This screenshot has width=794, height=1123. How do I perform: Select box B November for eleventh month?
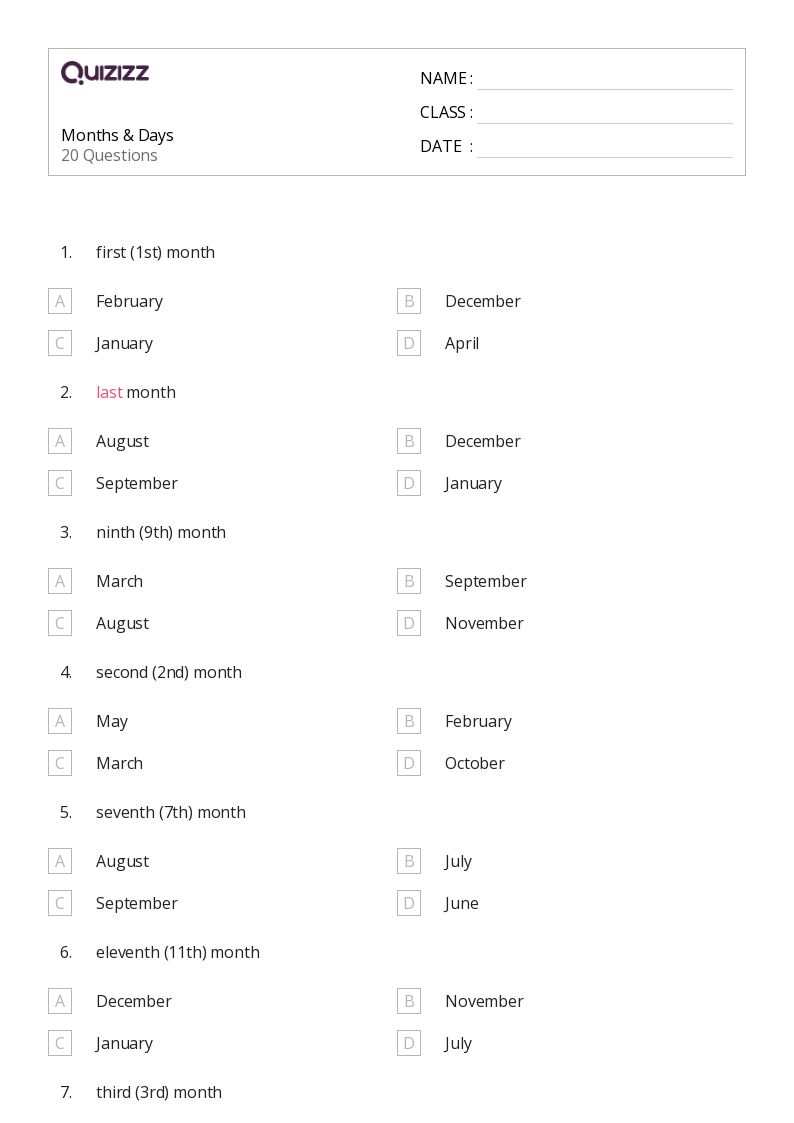click(x=409, y=1001)
